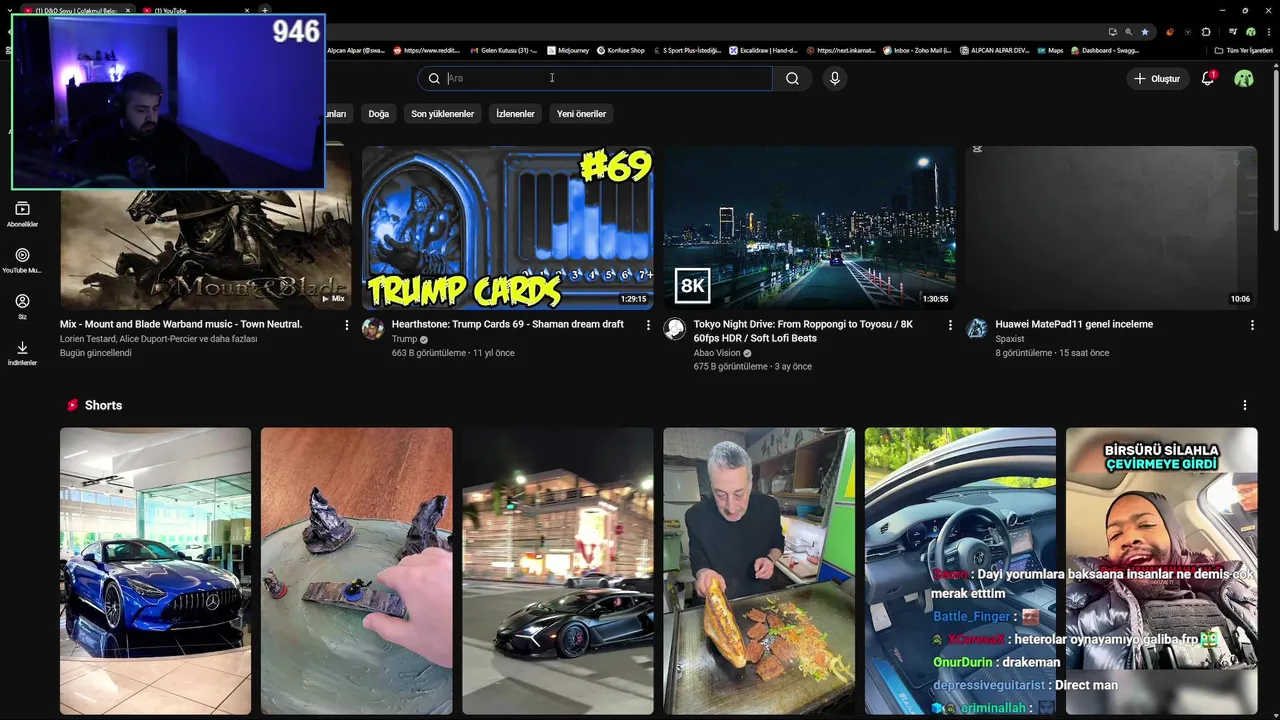
Task: Open the man grilling kebab Short
Action: (759, 571)
